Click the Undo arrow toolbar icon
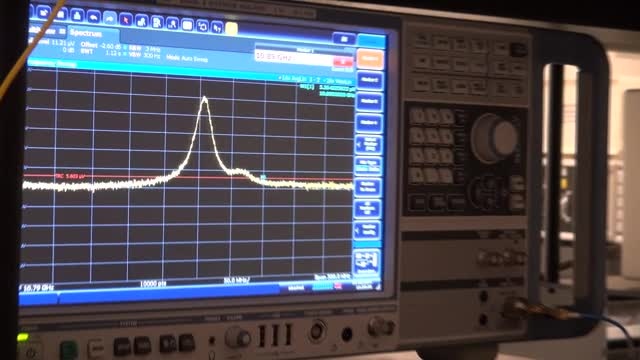640x360 pixels. click(x=93, y=17)
